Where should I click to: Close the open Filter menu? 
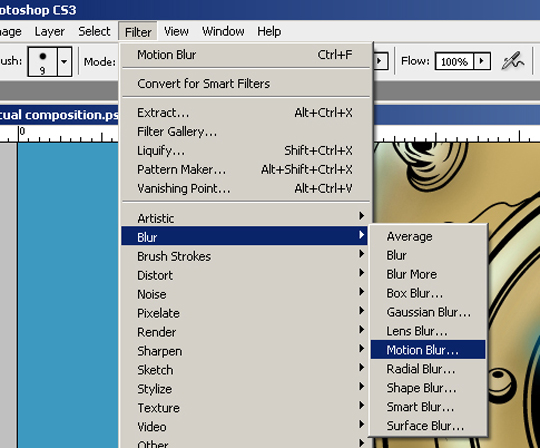click(138, 32)
